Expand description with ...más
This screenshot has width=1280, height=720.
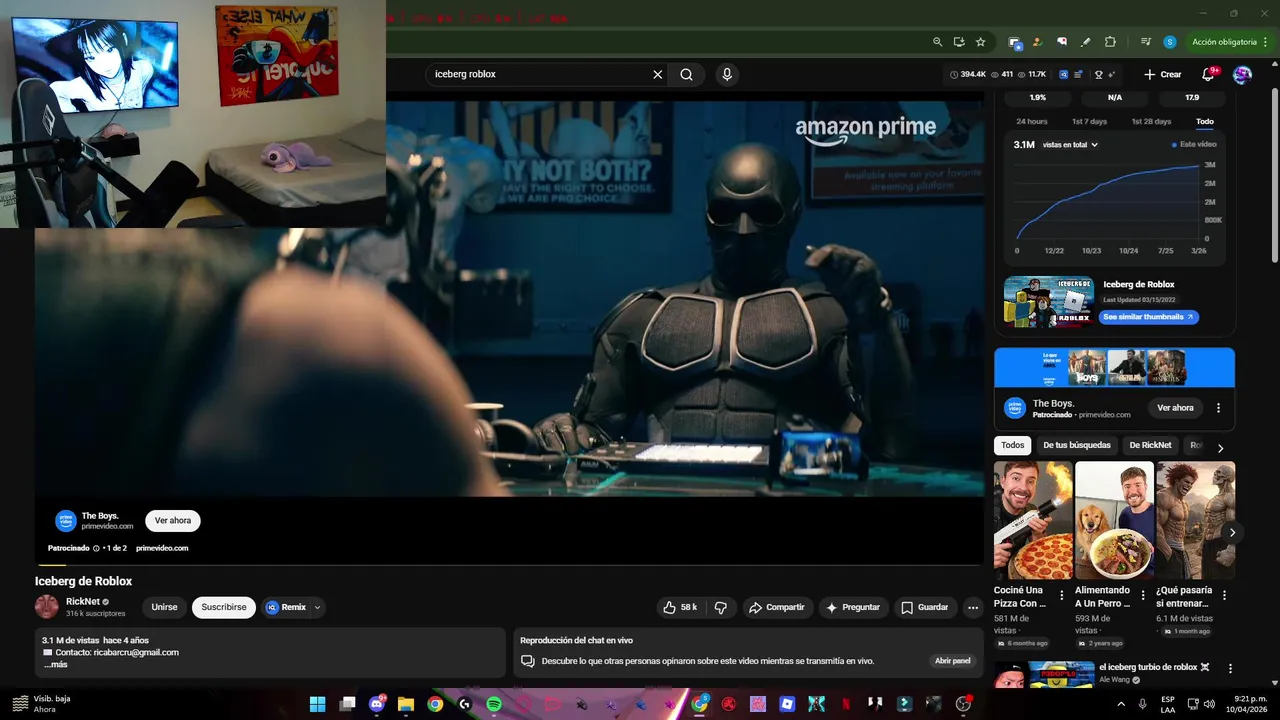click(x=56, y=665)
